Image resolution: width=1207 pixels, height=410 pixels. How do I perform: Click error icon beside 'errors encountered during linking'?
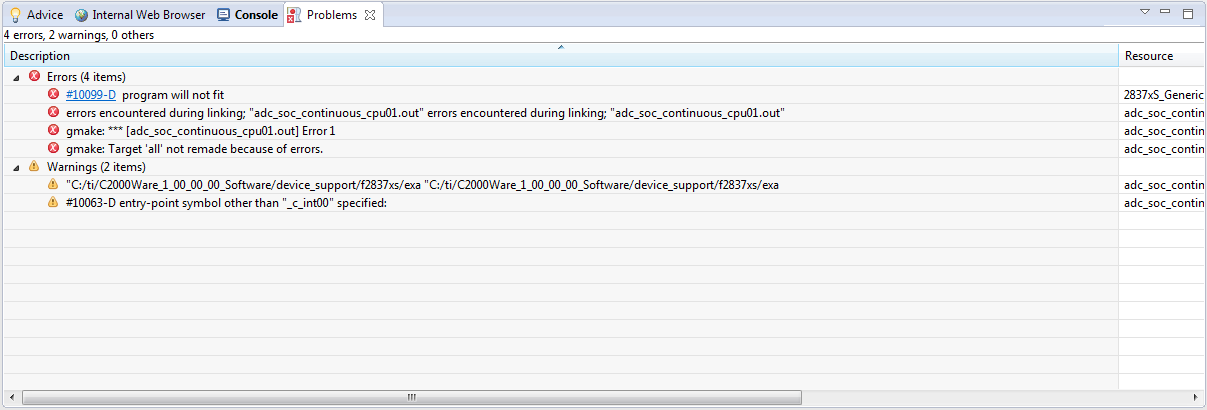(x=53, y=112)
